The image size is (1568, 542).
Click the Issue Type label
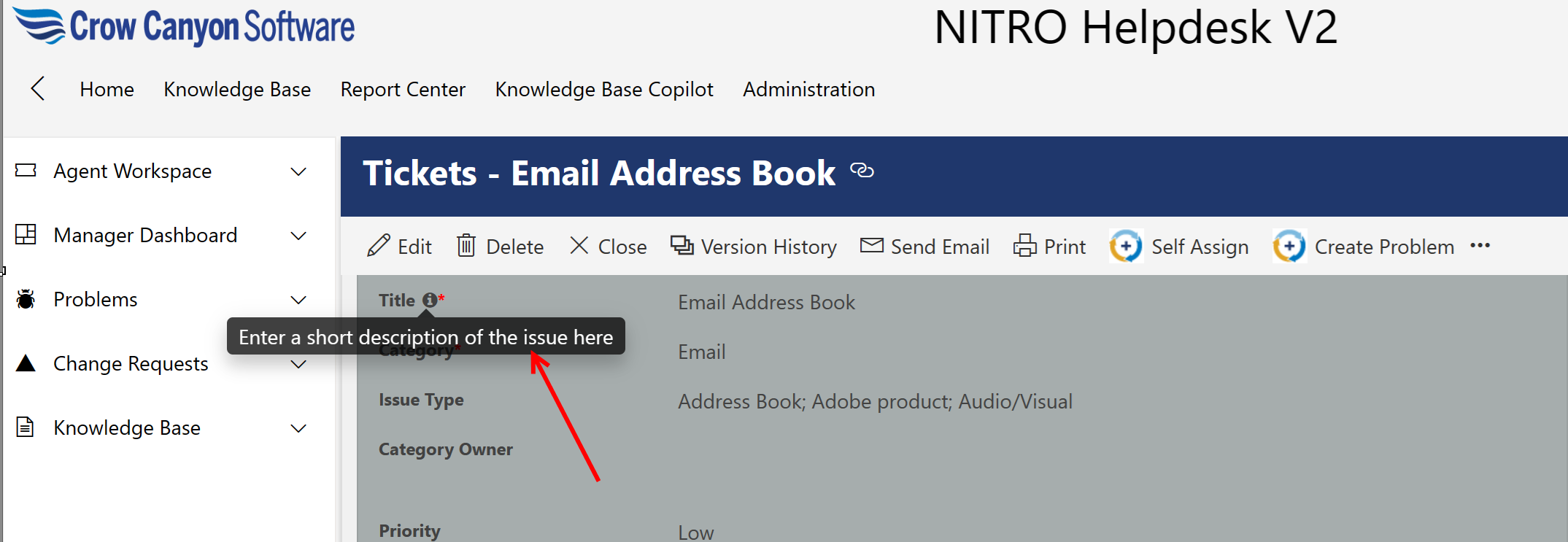tap(421, 400)
